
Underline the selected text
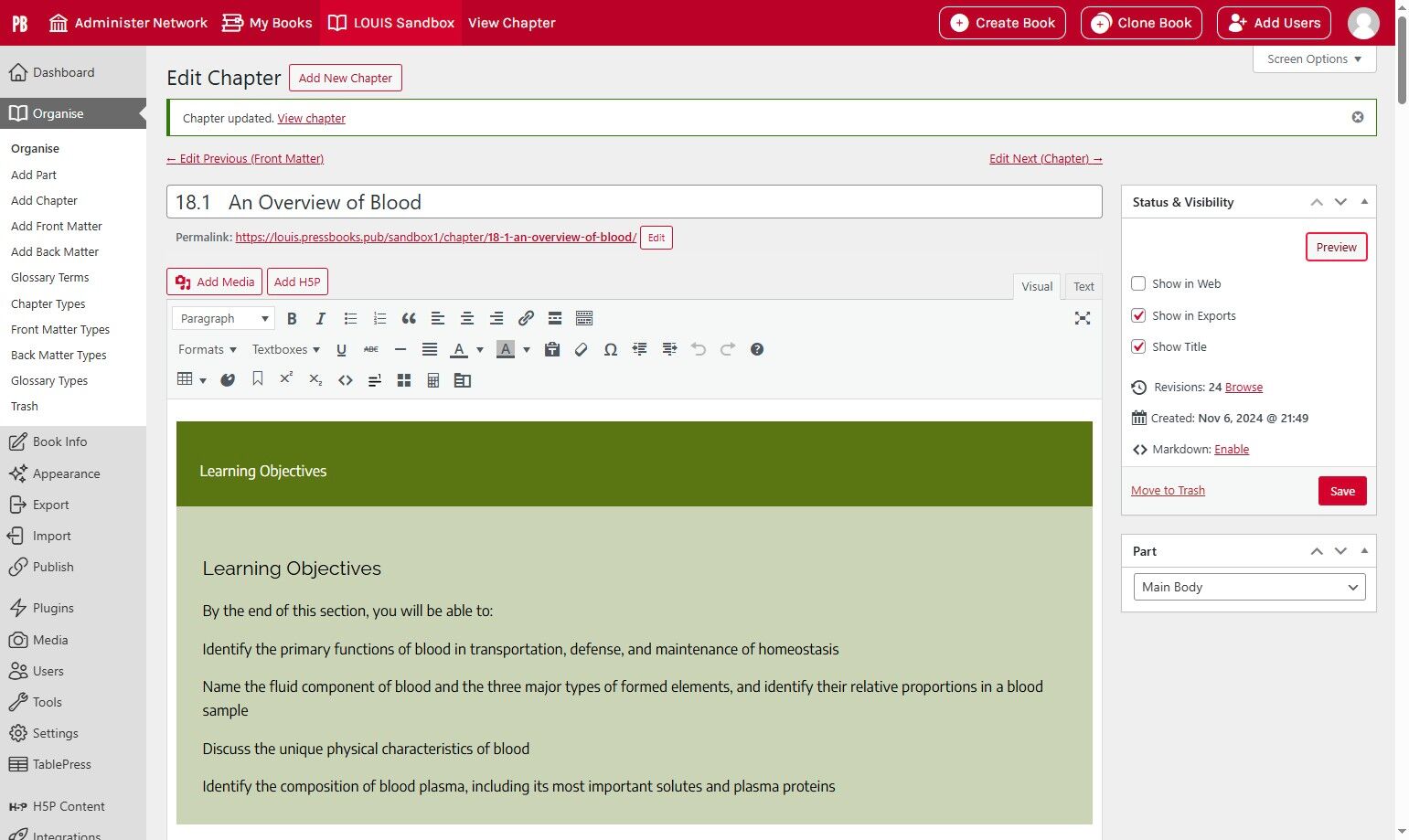(341, 349)
